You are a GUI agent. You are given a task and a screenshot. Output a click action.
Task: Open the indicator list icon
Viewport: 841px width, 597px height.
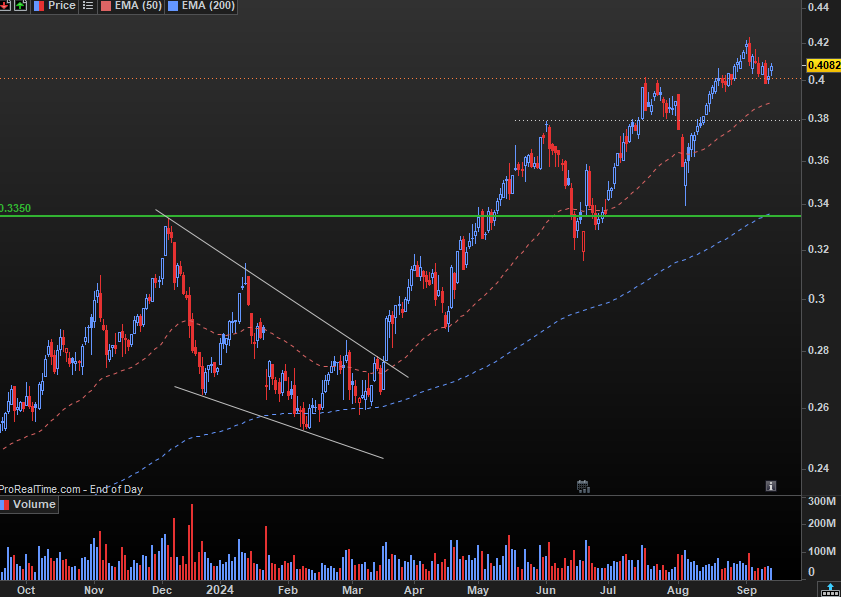click(x=87, y=6)
